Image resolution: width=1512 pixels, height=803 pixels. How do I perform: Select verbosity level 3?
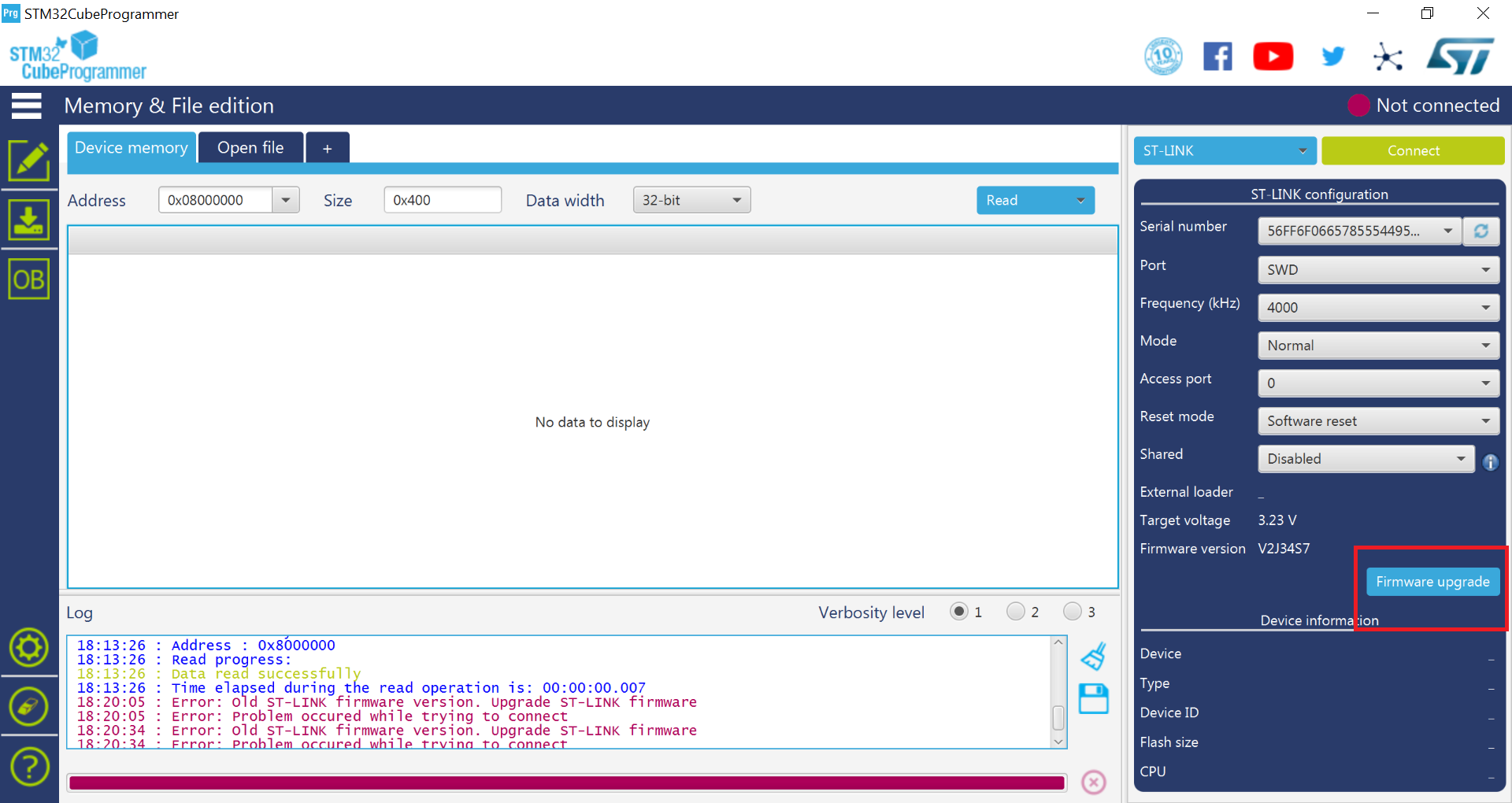(1072, 612)
